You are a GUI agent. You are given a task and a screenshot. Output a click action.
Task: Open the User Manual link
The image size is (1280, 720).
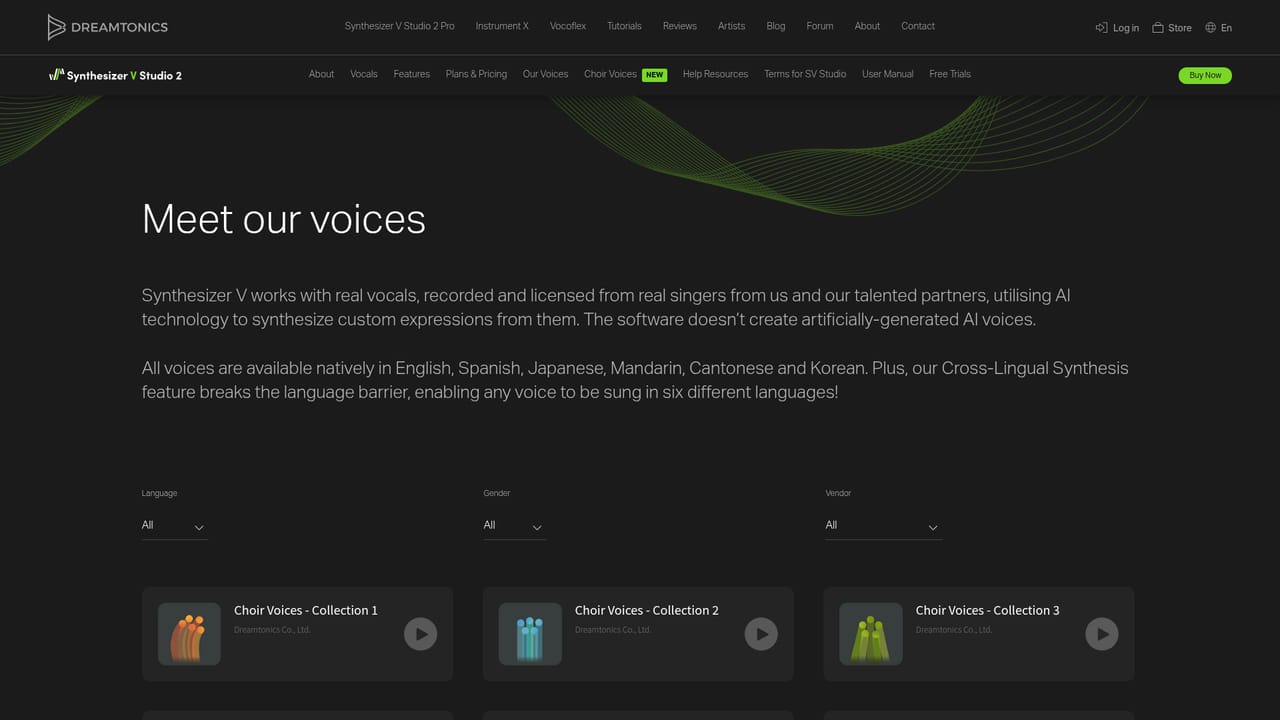[x=888, y=74]
